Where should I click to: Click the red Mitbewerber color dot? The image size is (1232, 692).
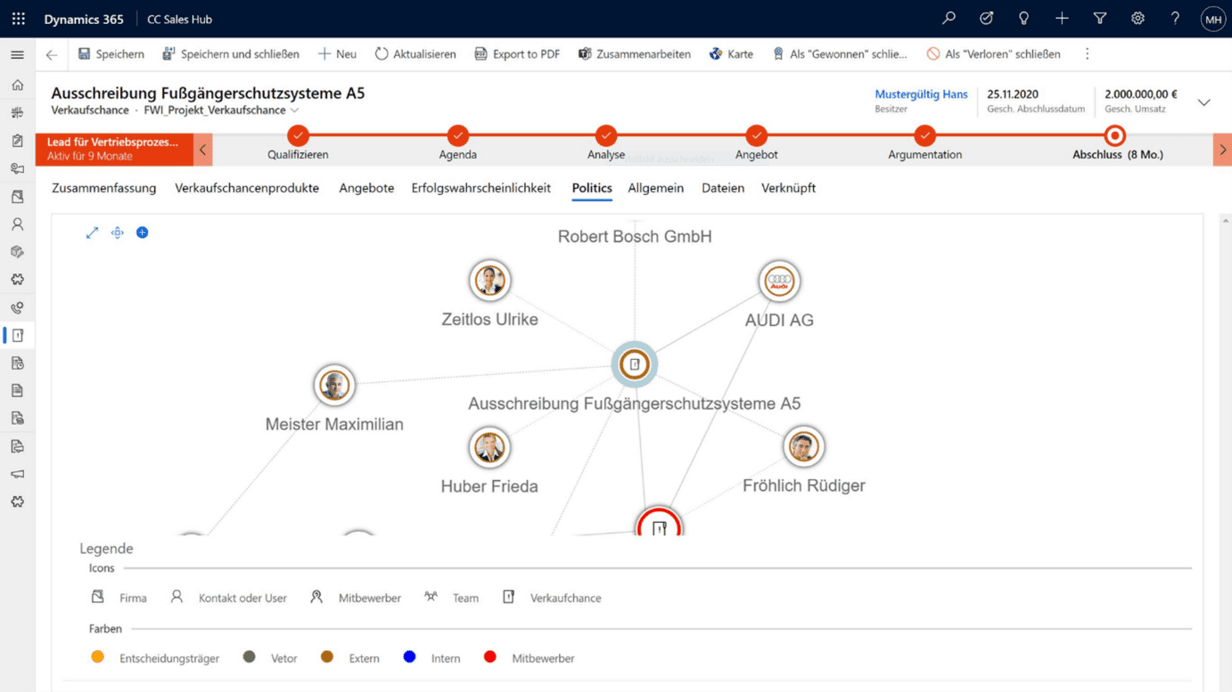(490, 657)
